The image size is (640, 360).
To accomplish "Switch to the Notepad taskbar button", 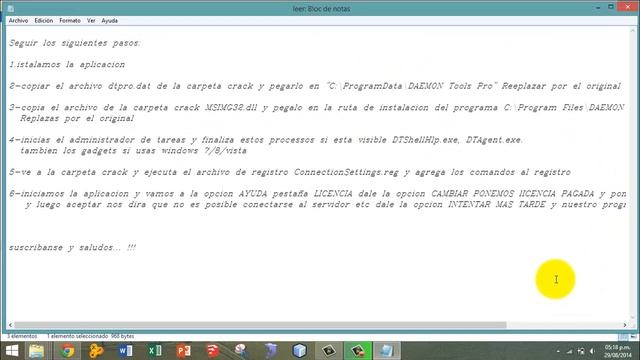I will (387, 351).
